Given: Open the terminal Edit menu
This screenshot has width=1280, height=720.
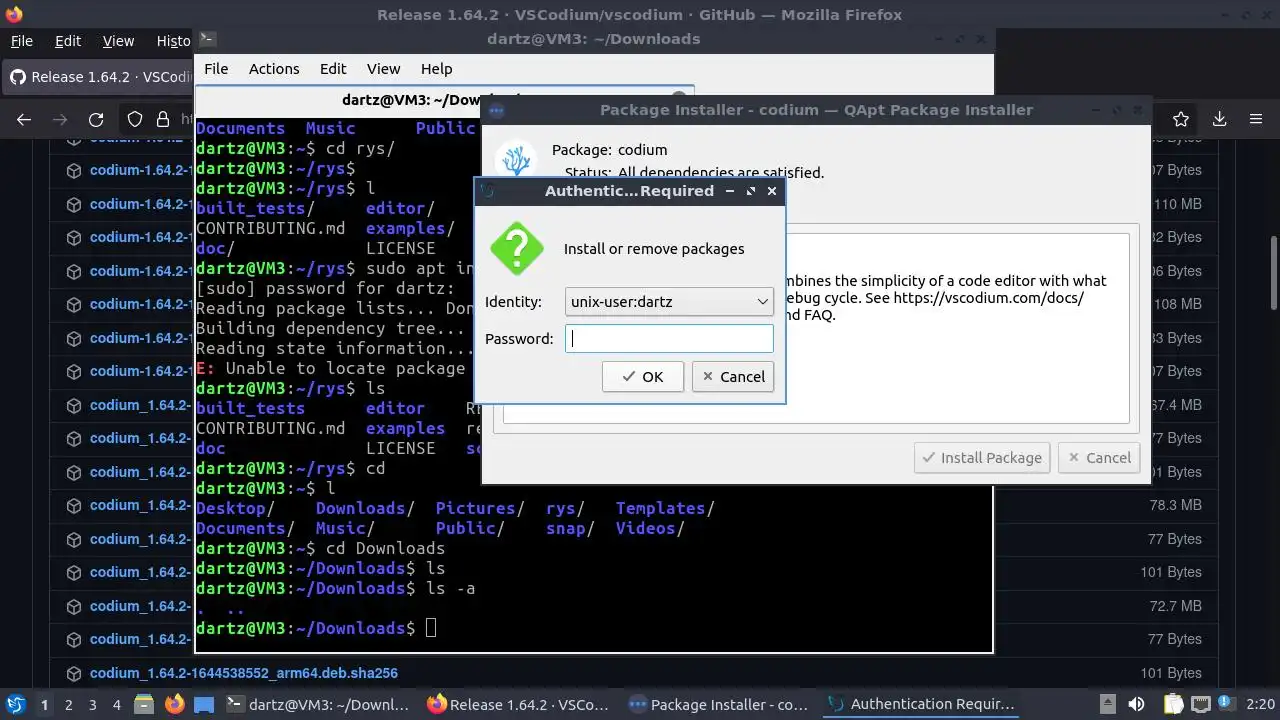Looking at the screenshot, I should coord(333,69).
